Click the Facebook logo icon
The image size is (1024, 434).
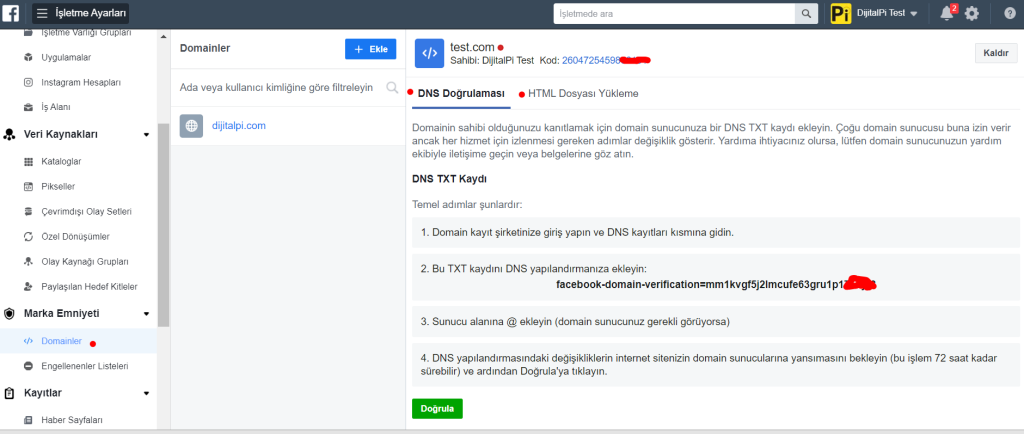point(11,13)
